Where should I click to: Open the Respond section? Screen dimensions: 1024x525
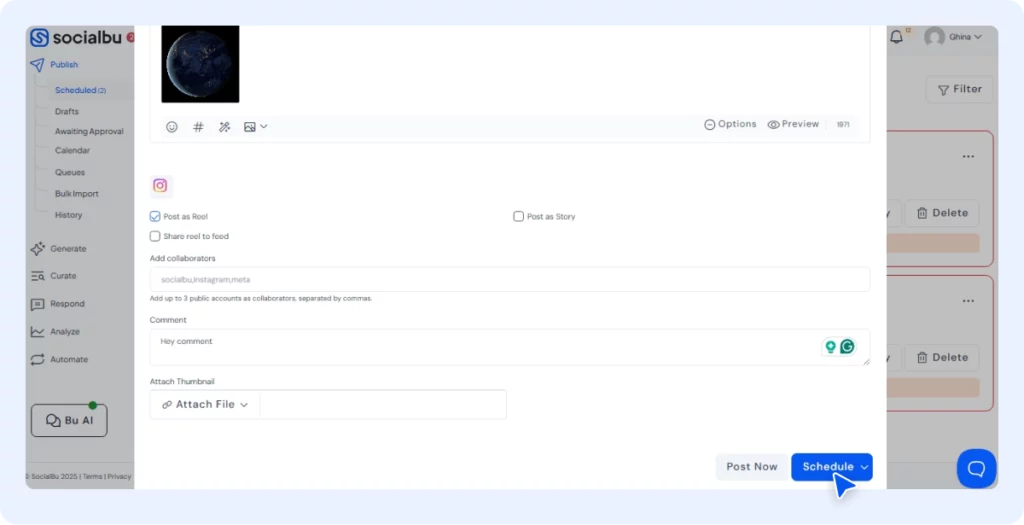67,304
